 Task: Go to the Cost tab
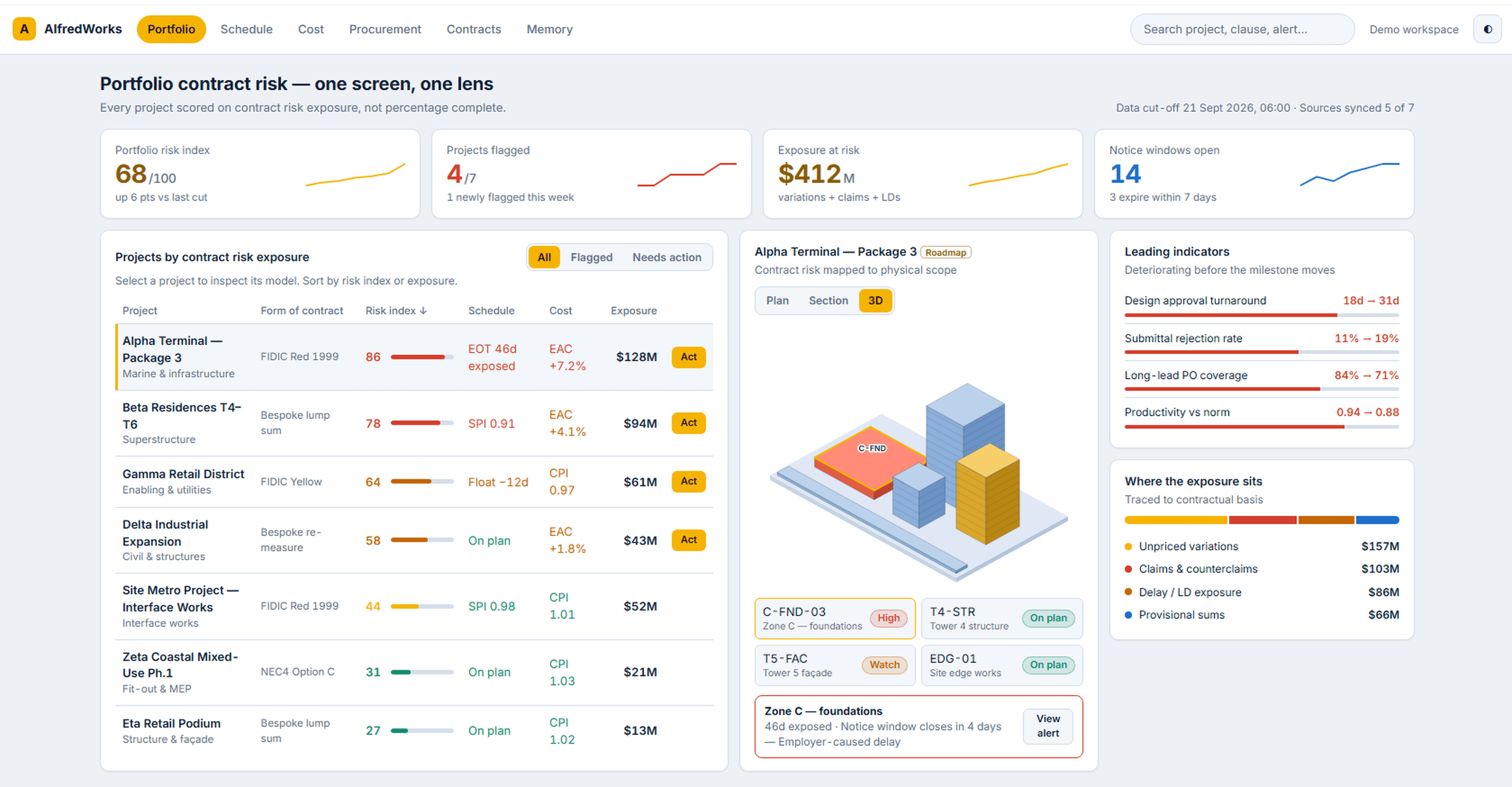[x=311, y=29]
